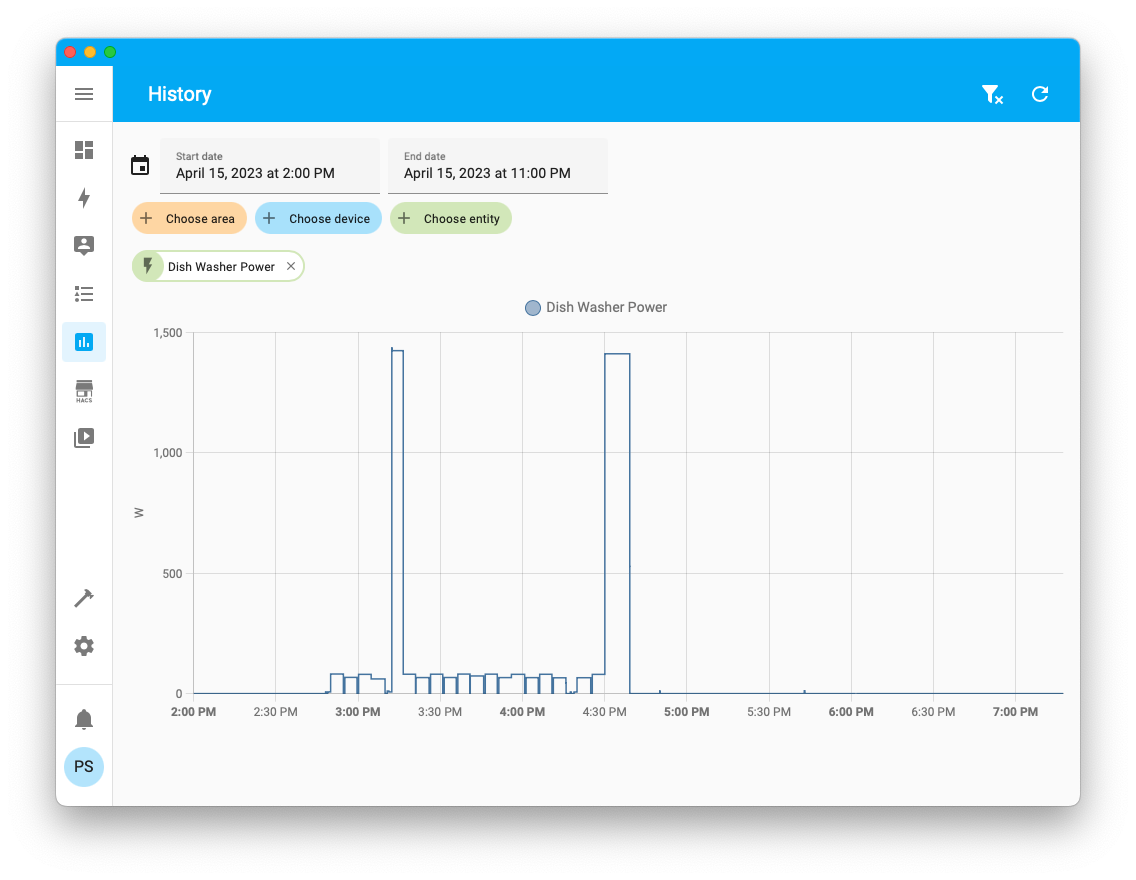
Task: Click the Start date field
Action: [x=270, y=167]
